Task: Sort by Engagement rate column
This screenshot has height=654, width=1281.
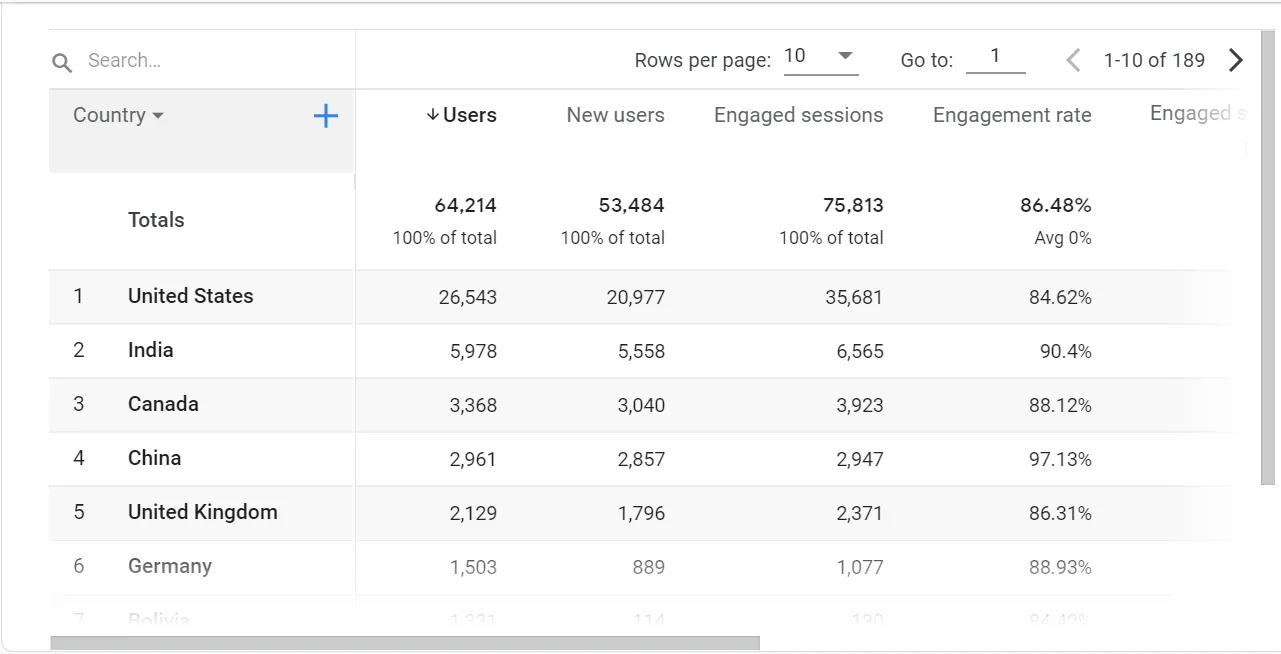Action: pyautogui.click(x=1011, y=115)
